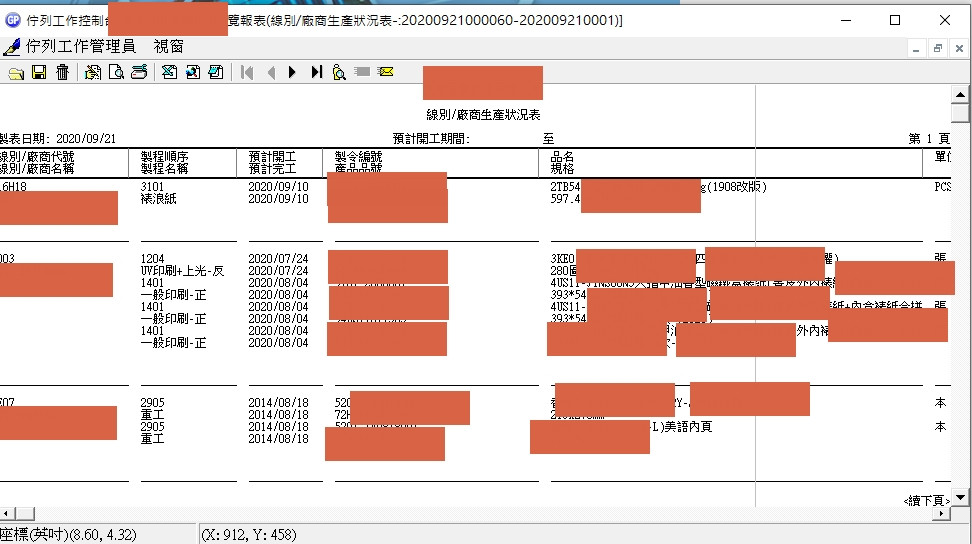Click the 製程順序 column header
Viewport: 972px width, 544px height.
(164, 157)
